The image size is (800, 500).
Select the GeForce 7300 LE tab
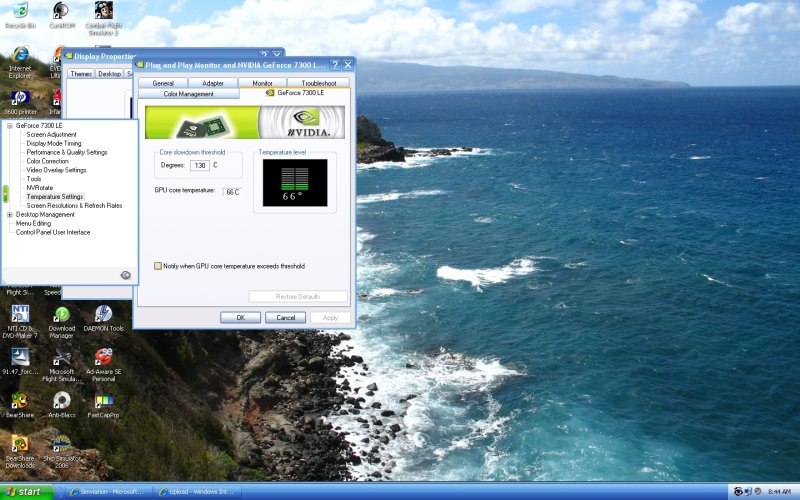click(295, 93)
